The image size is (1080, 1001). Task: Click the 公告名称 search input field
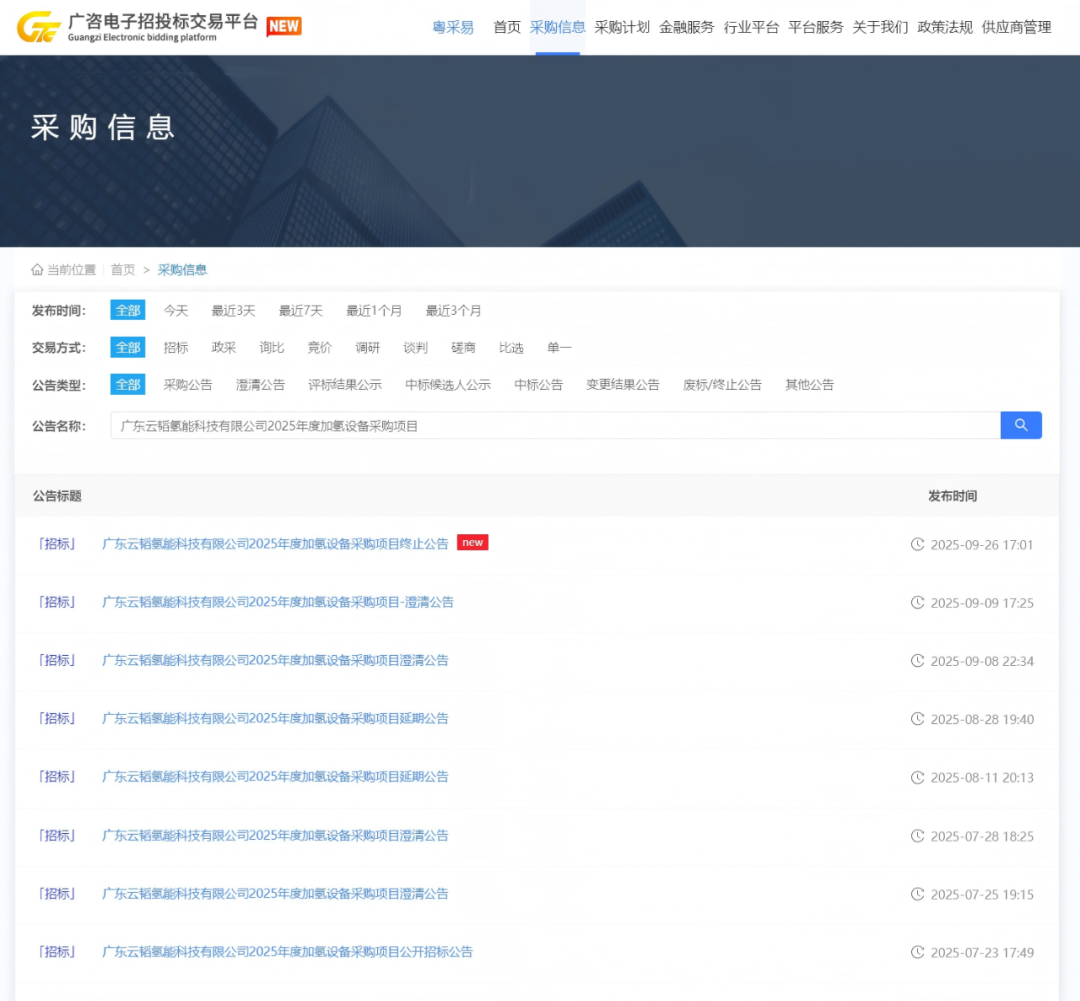[555, 426]
